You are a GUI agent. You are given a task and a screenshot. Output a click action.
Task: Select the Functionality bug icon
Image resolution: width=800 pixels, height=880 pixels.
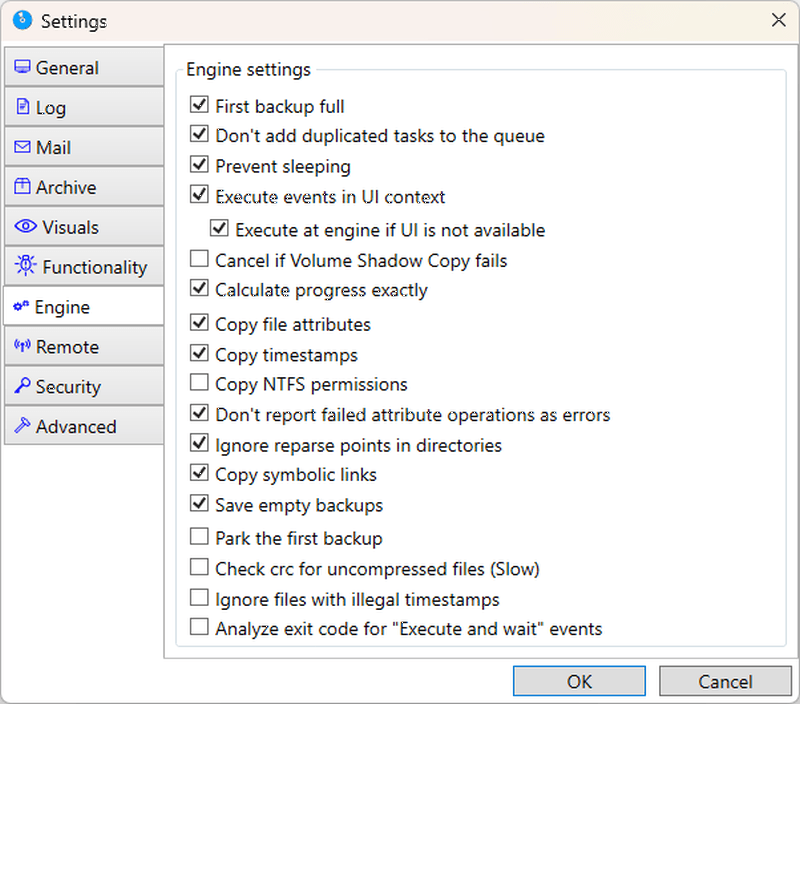(25, 265)
